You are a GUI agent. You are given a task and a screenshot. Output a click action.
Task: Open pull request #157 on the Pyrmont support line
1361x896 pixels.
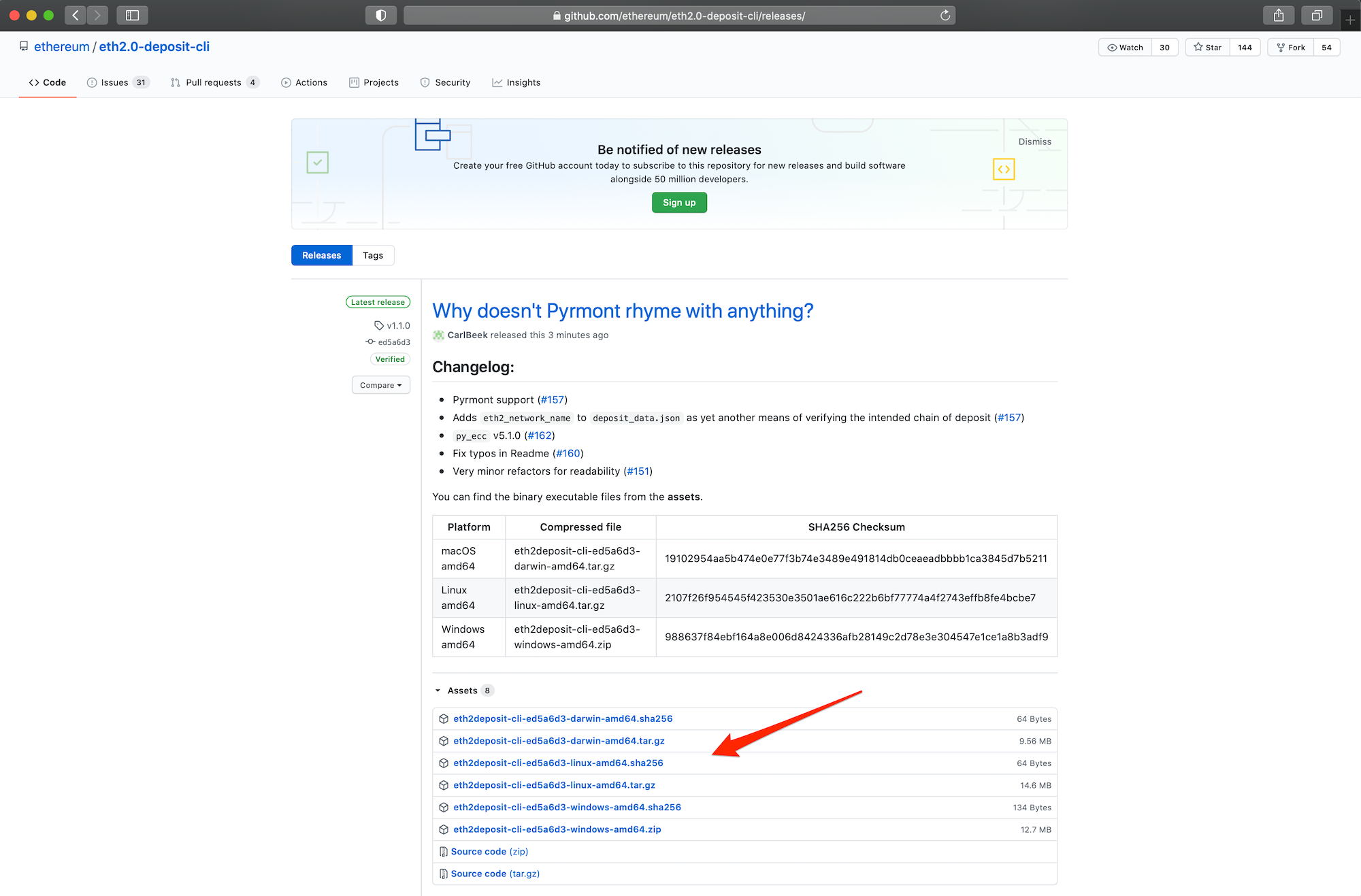552,399
